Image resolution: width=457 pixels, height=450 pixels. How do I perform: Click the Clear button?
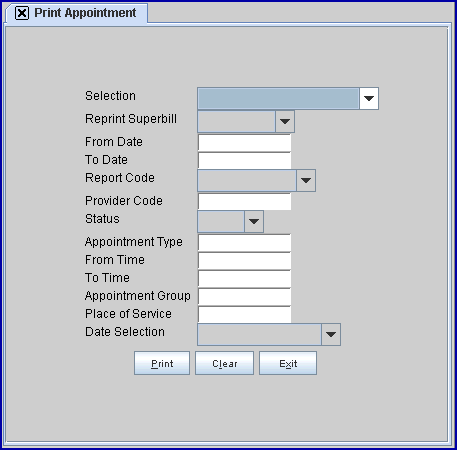224,363
